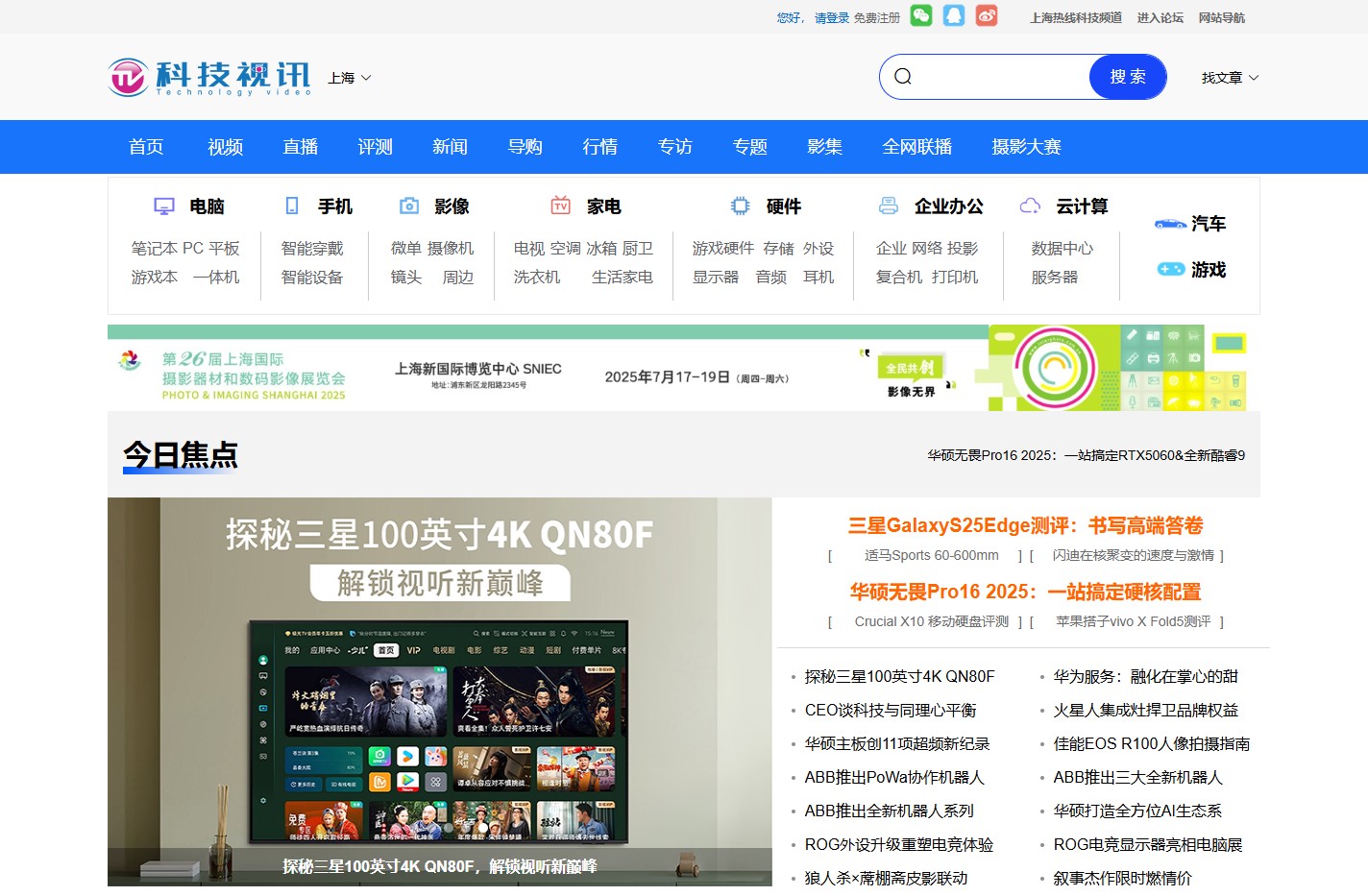This screenshot has height=896, width=1368.
Task: Click the computer monitor icon beside 电脑
Action: click(x=164, y=206)
